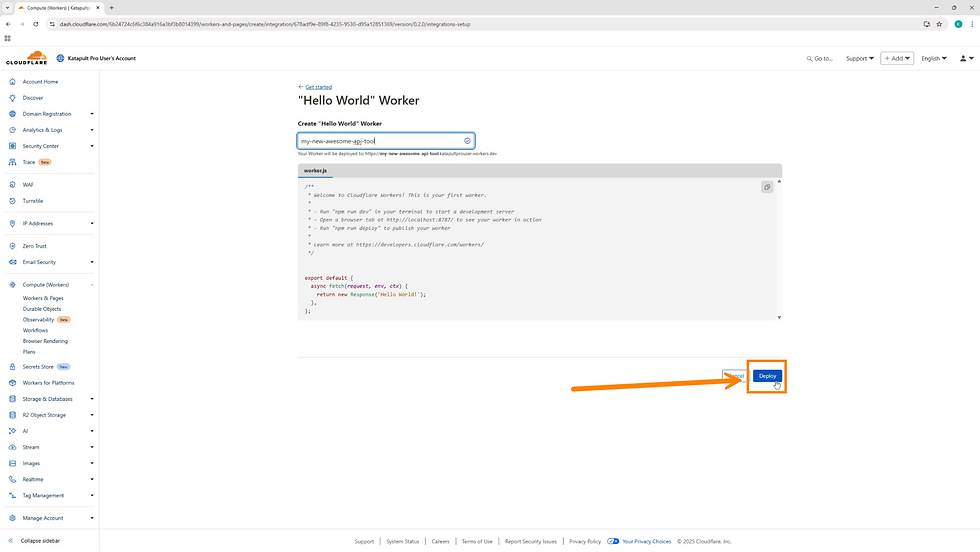Click the AI sparkle icon
Image resolution: width=980 pixels, height=552 pixels.
(x=12, y=431)
